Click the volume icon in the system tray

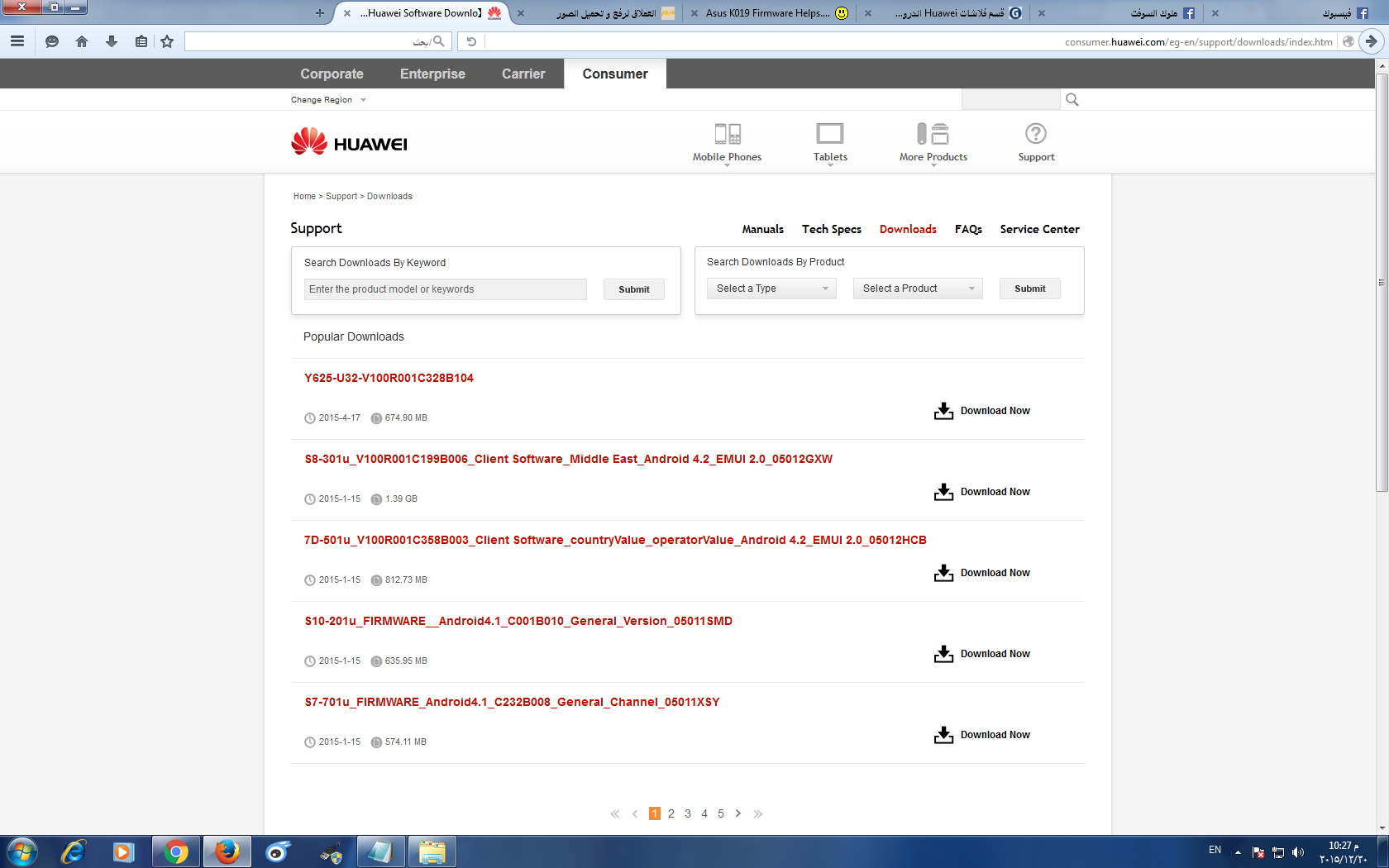click(1298, 852)
